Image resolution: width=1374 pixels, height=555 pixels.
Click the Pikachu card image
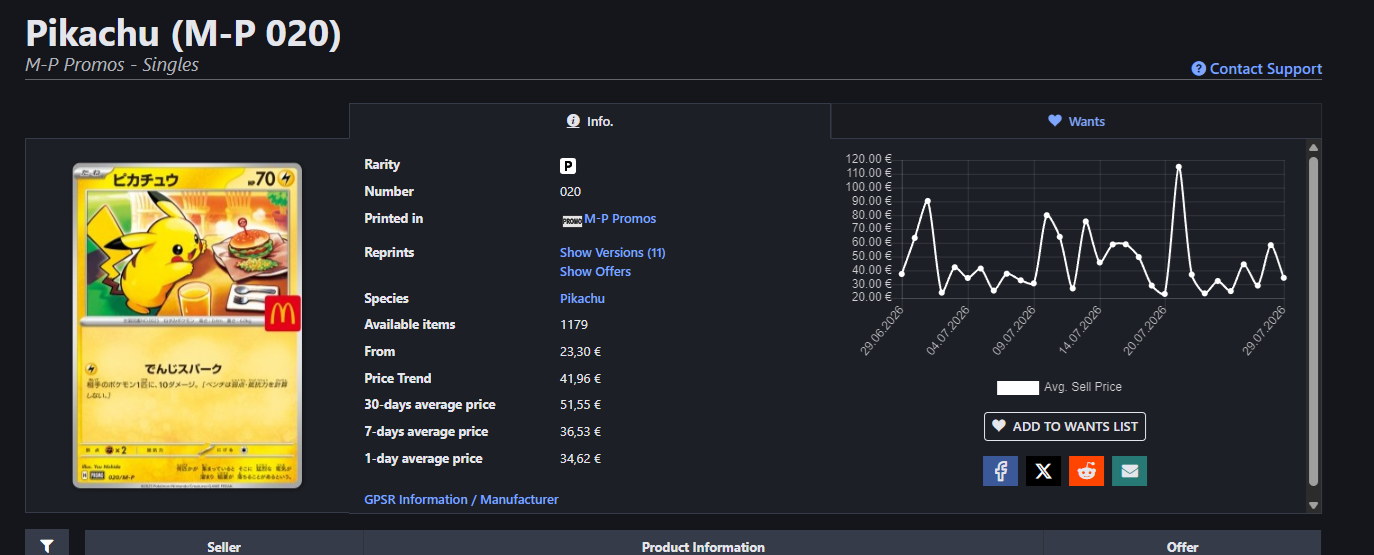[187, 326]
